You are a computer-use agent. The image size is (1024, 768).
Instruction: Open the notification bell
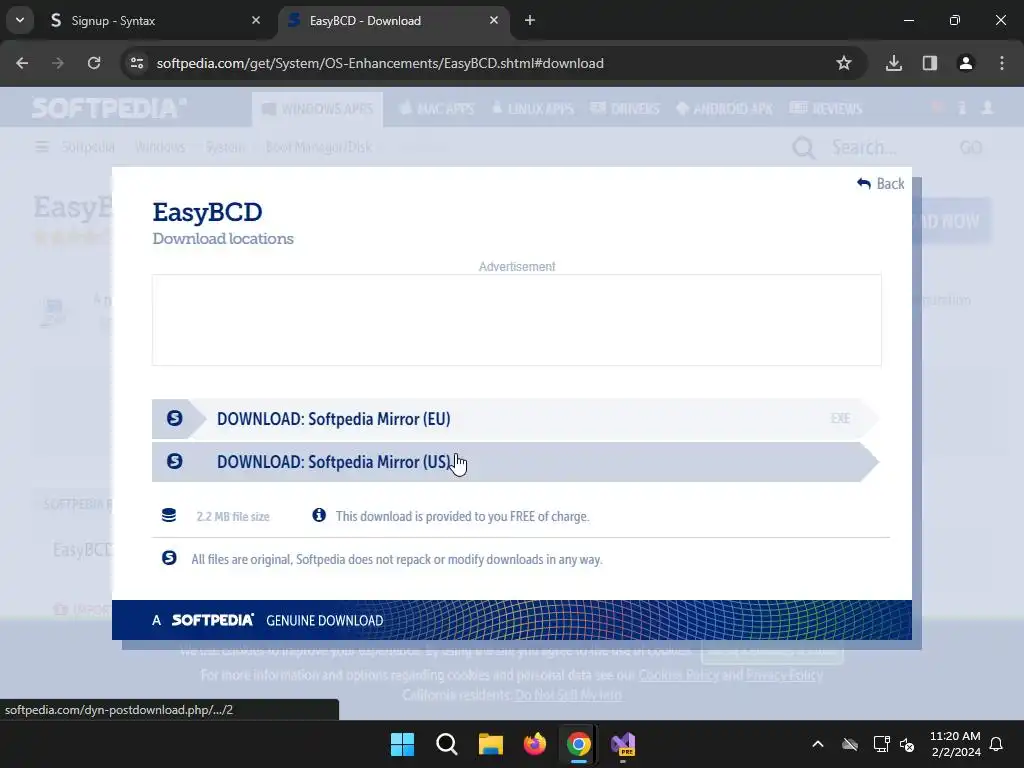point(996,744)
